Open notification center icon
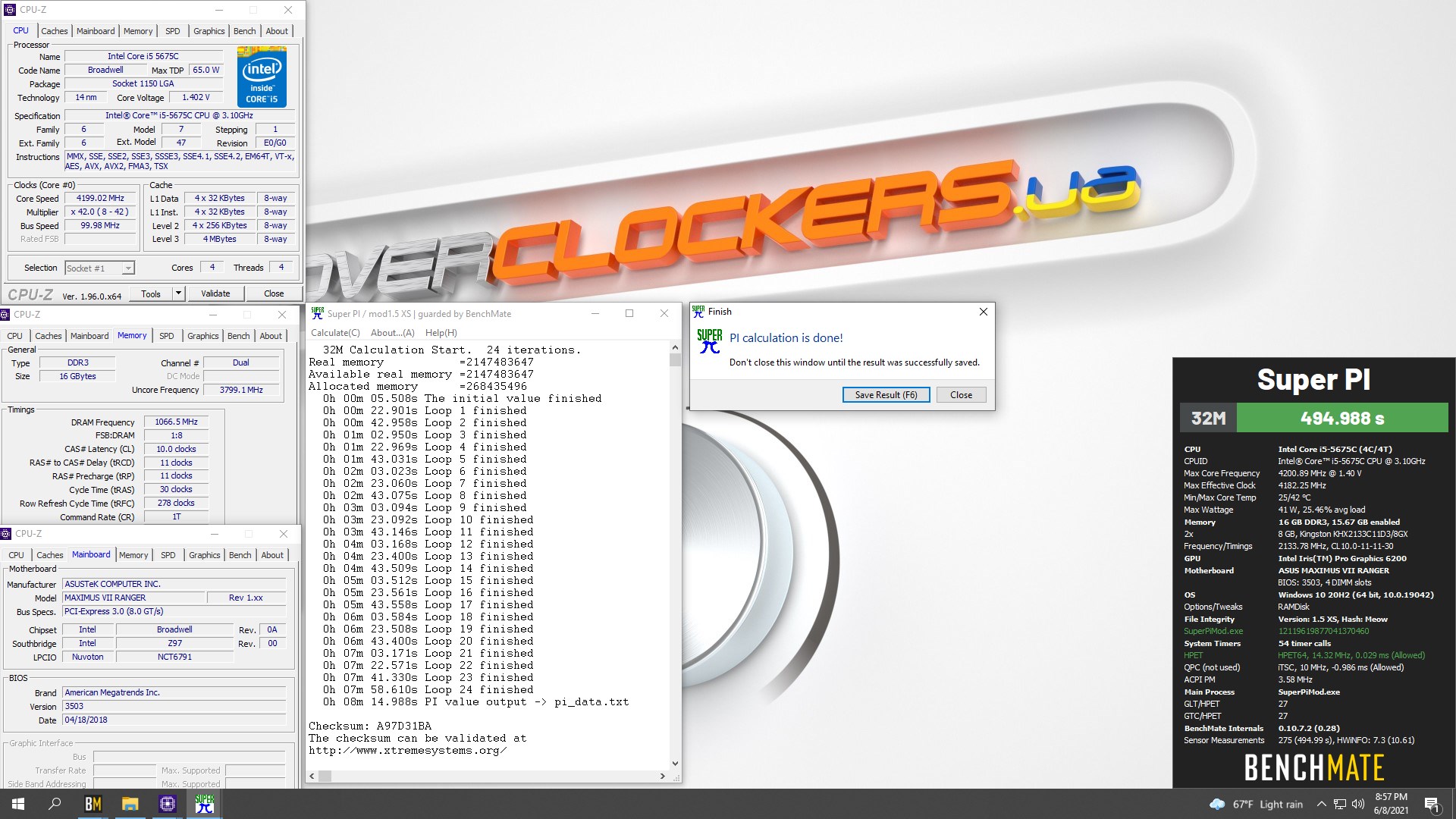This screenshot has height=819, width=1456. 1432,804
